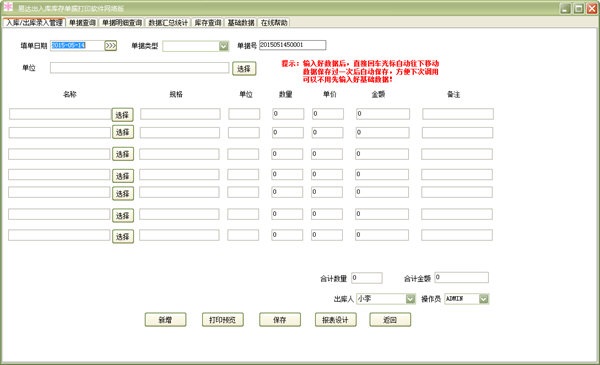
Task: Click the red 提示 hint text
Action: pyautogui.click(x=360, y=72)
